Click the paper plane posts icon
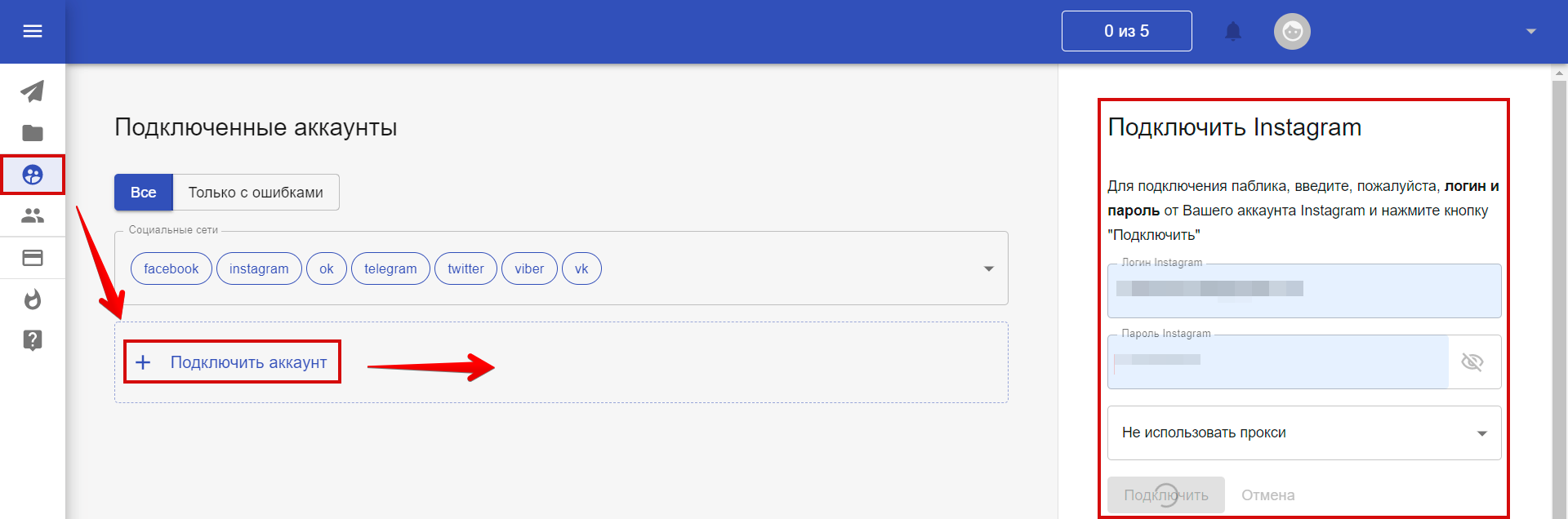The image size is (1568, 519). 33,91
